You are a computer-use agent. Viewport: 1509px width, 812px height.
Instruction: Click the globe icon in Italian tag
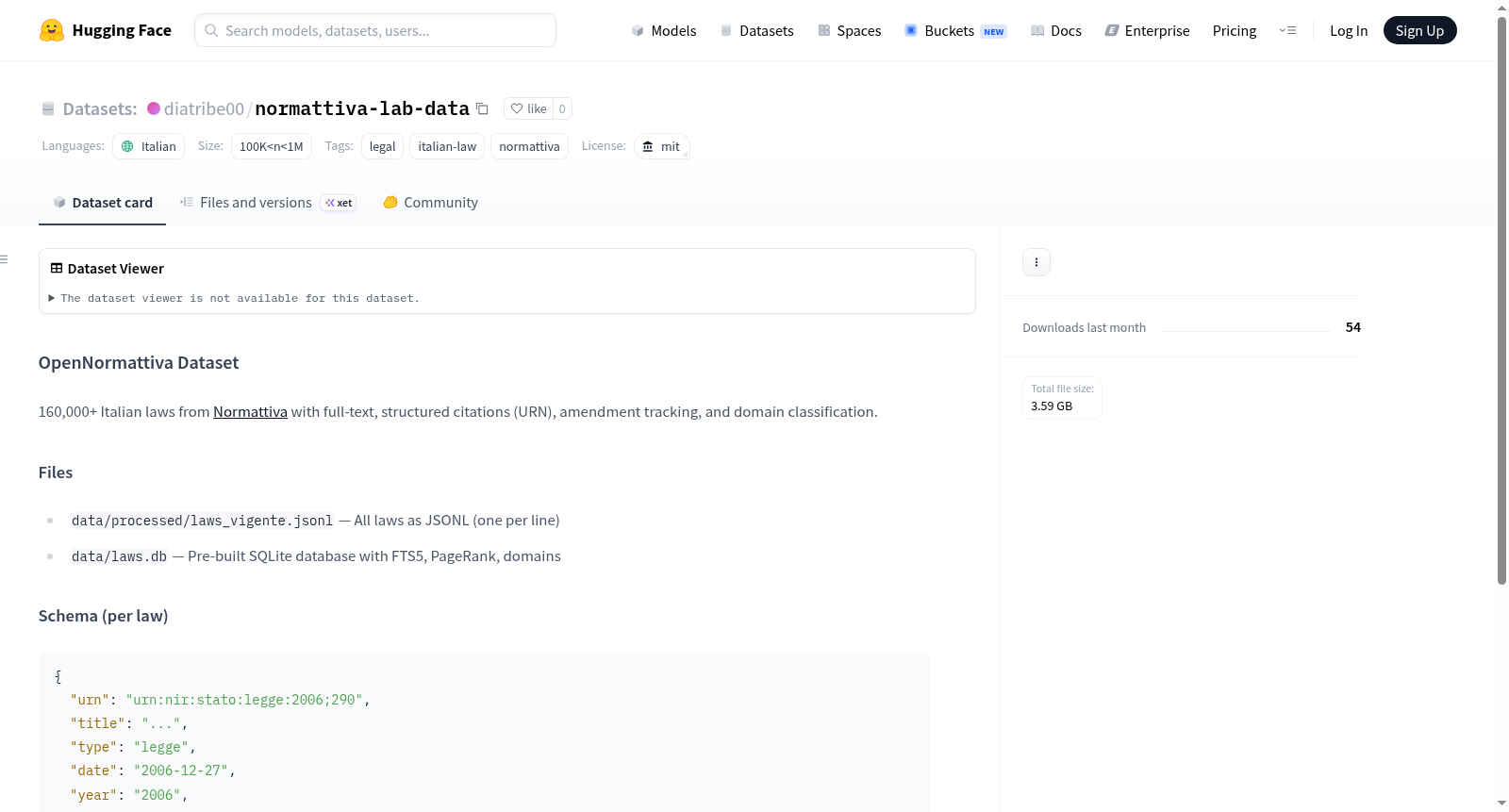point(127,146)
